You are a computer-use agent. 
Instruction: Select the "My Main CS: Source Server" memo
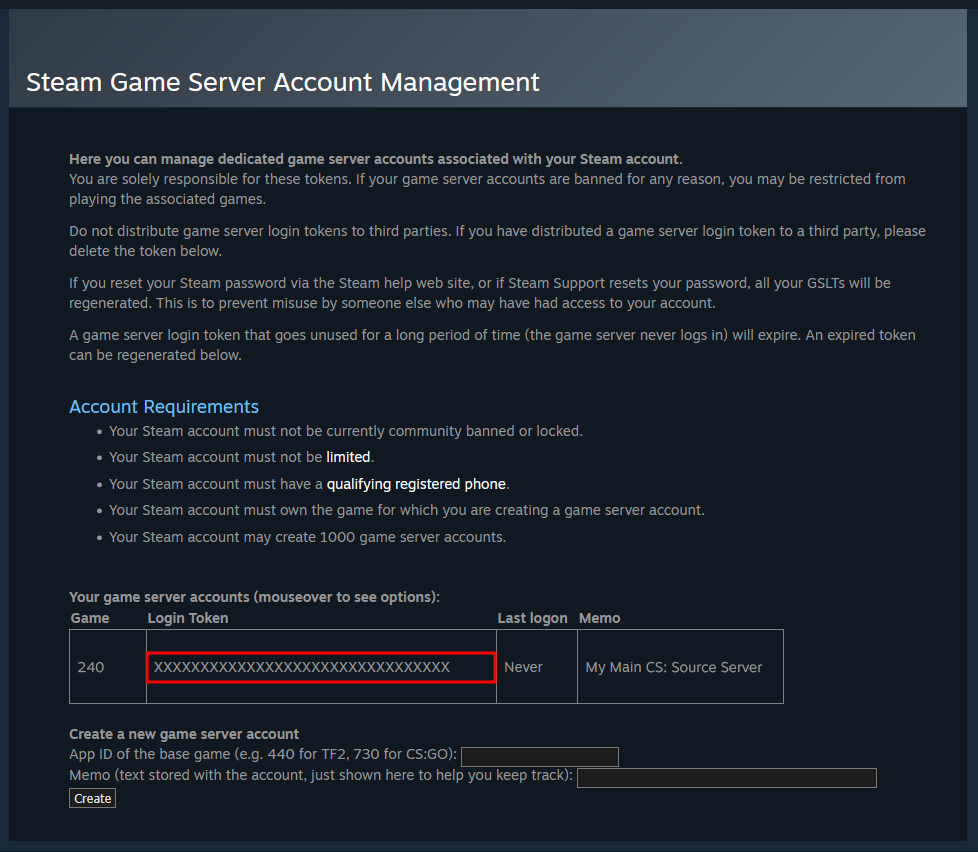[x=674, y=667]
